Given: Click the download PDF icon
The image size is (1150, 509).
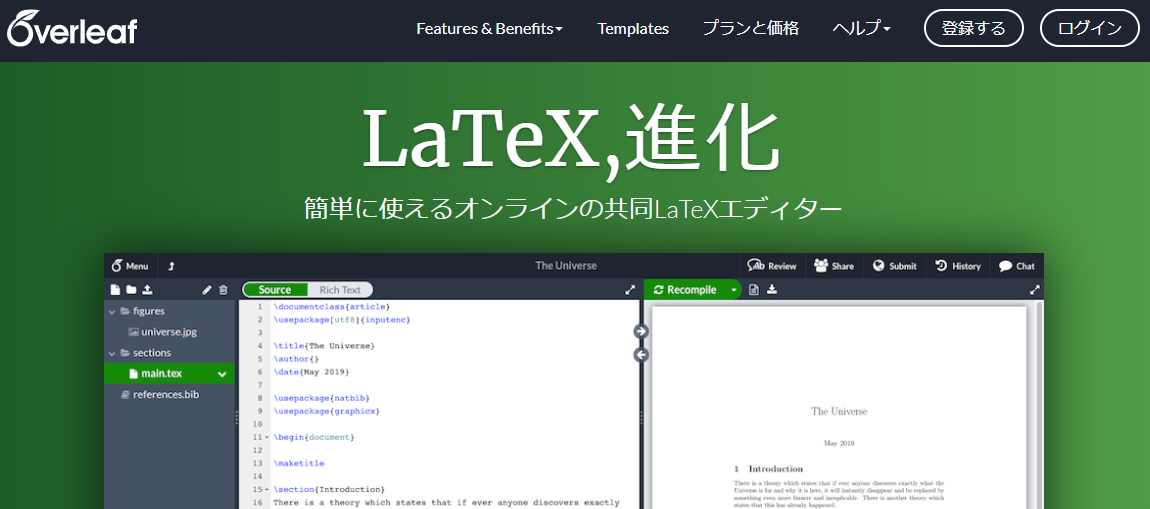Looking at the screenshot, I should pos(772,290).
